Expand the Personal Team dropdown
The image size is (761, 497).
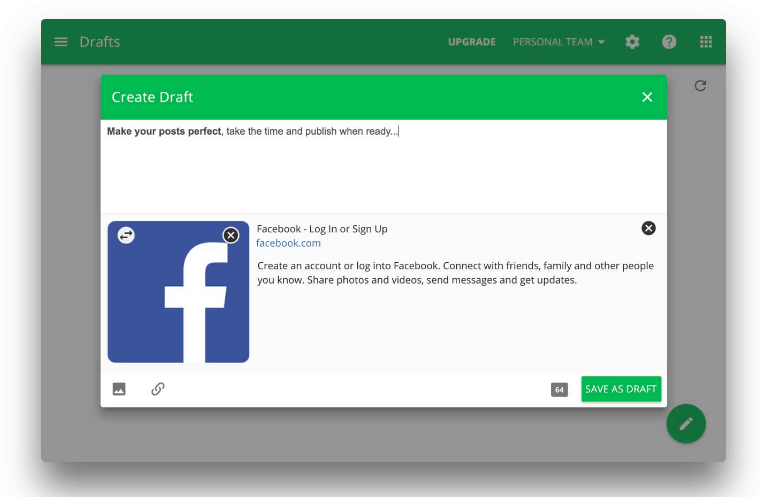pyautogui.click(x=559, y=42)
